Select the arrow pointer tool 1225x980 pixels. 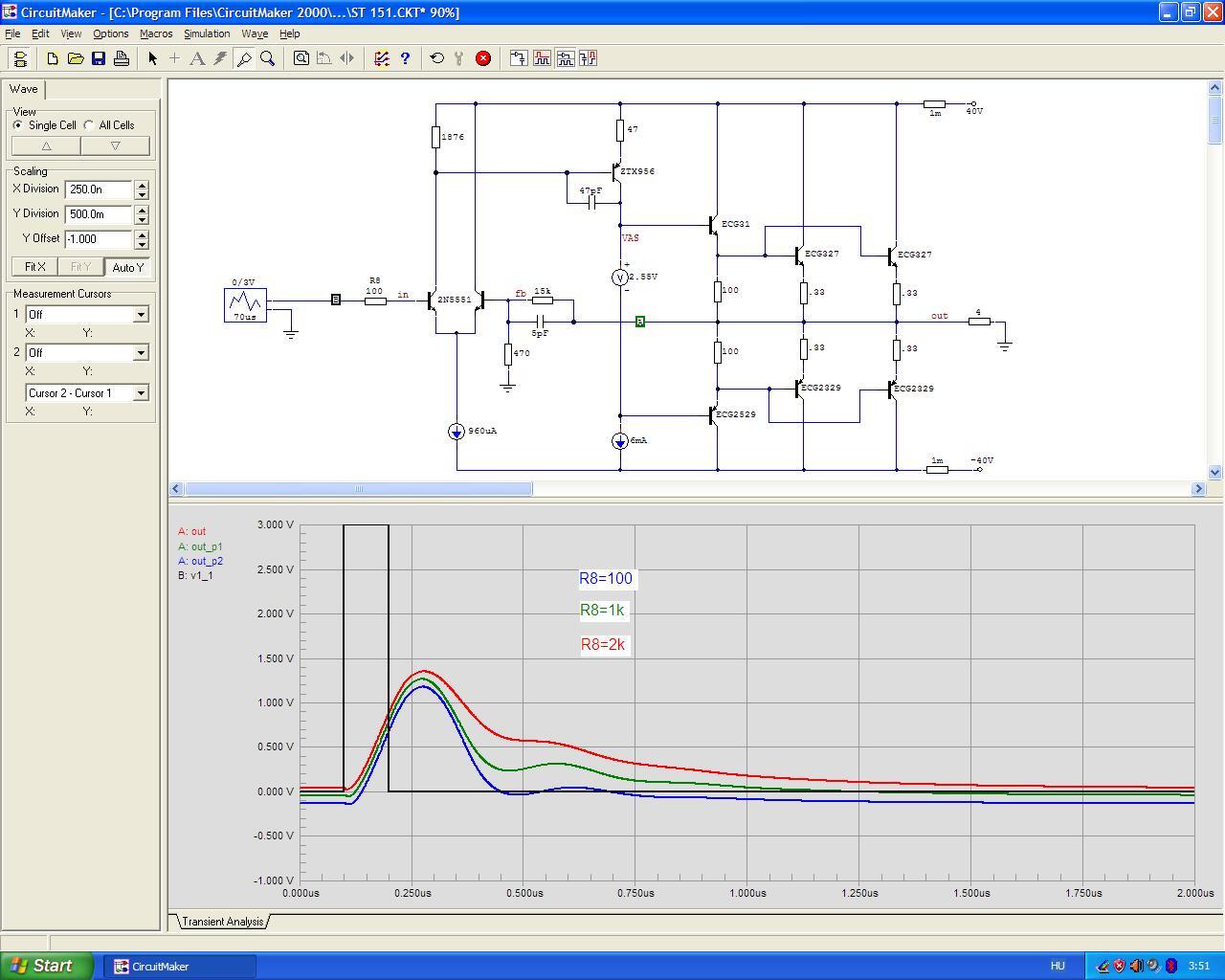pos(152,58)
